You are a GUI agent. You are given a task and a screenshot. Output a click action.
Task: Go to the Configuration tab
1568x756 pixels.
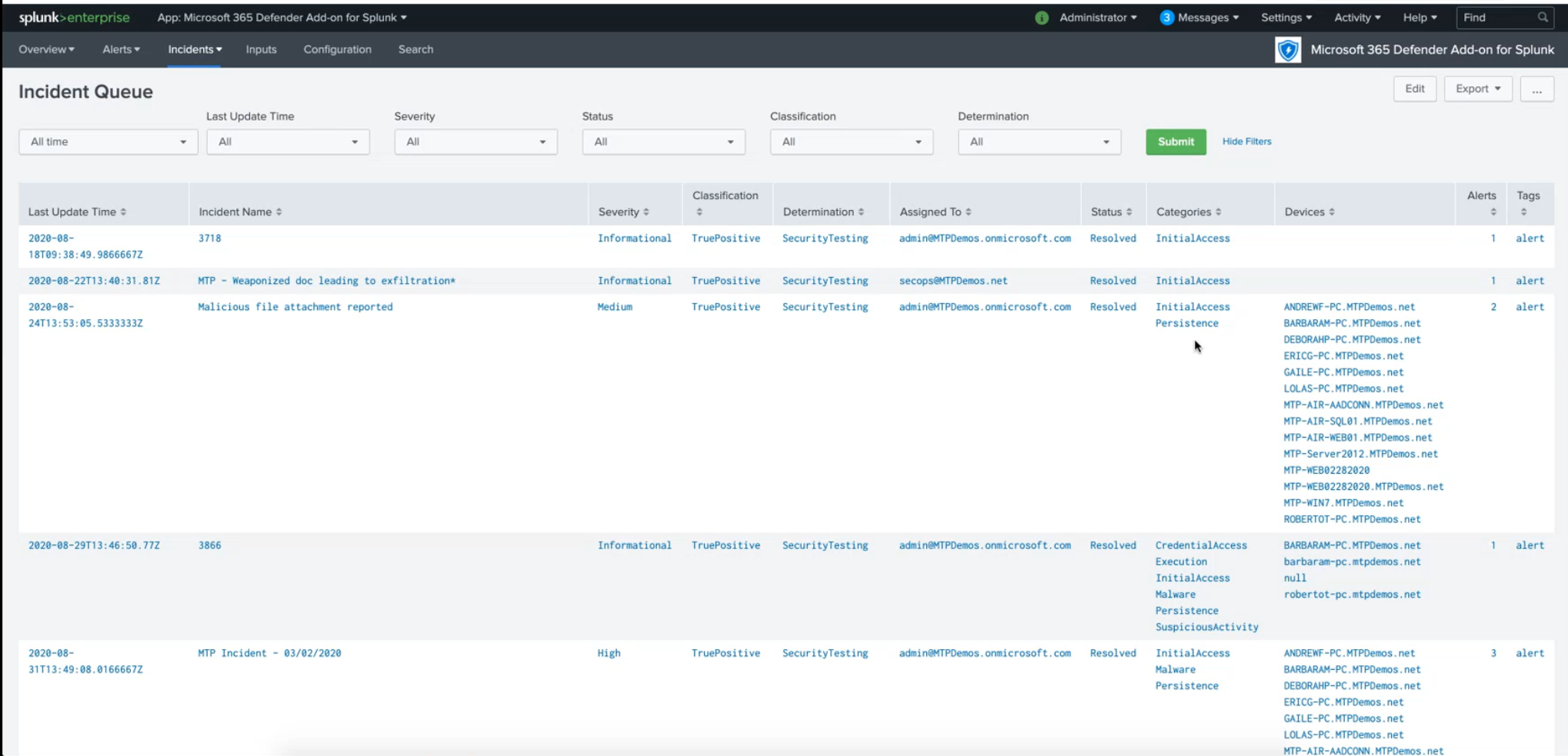pos(337,49)
